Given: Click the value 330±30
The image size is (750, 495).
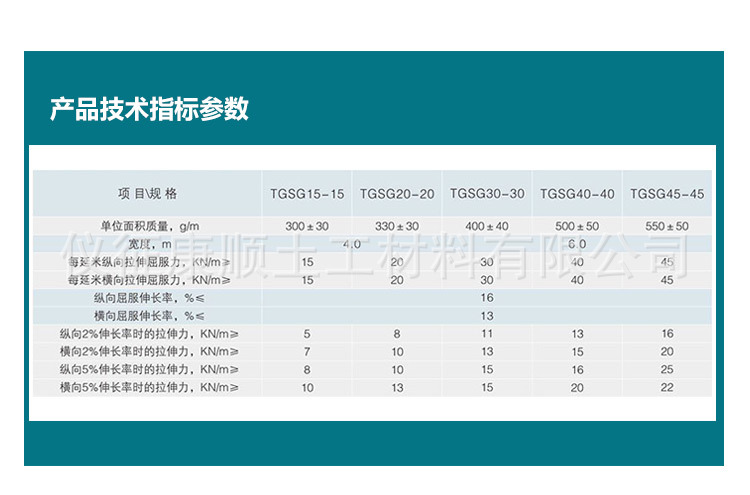Looking at the screenshot, I should [397, 226].
